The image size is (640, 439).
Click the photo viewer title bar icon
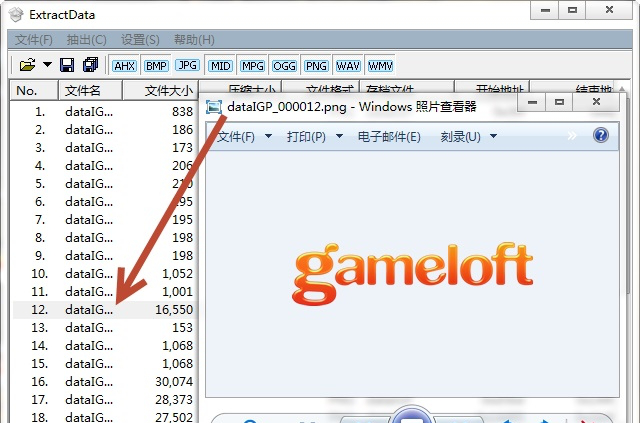pos(213,107)
